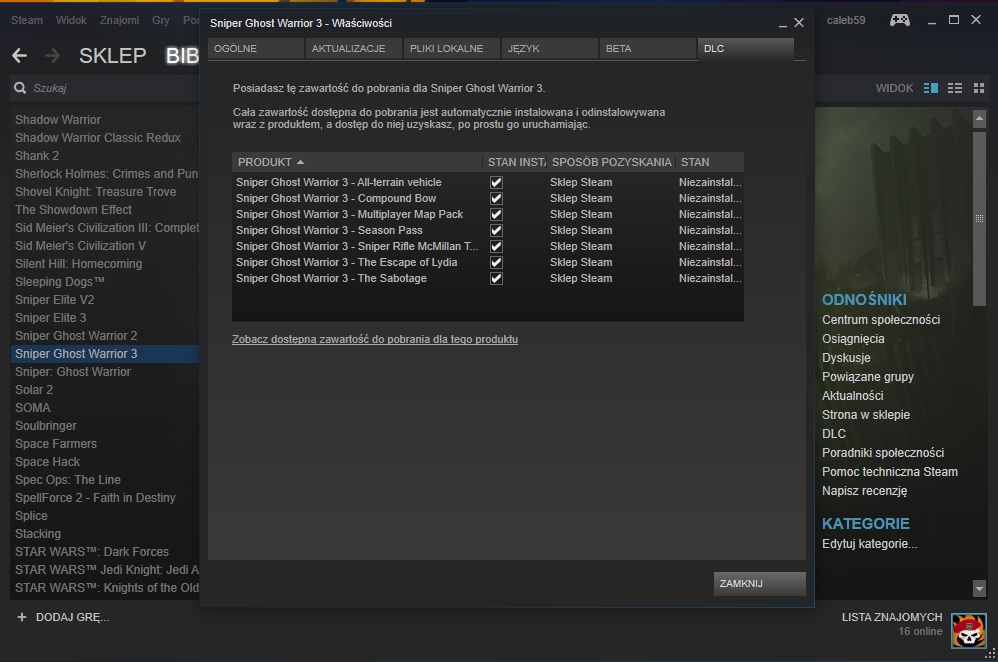Click the search magnifier icon
Screen dimensions: 998x662
20,88
